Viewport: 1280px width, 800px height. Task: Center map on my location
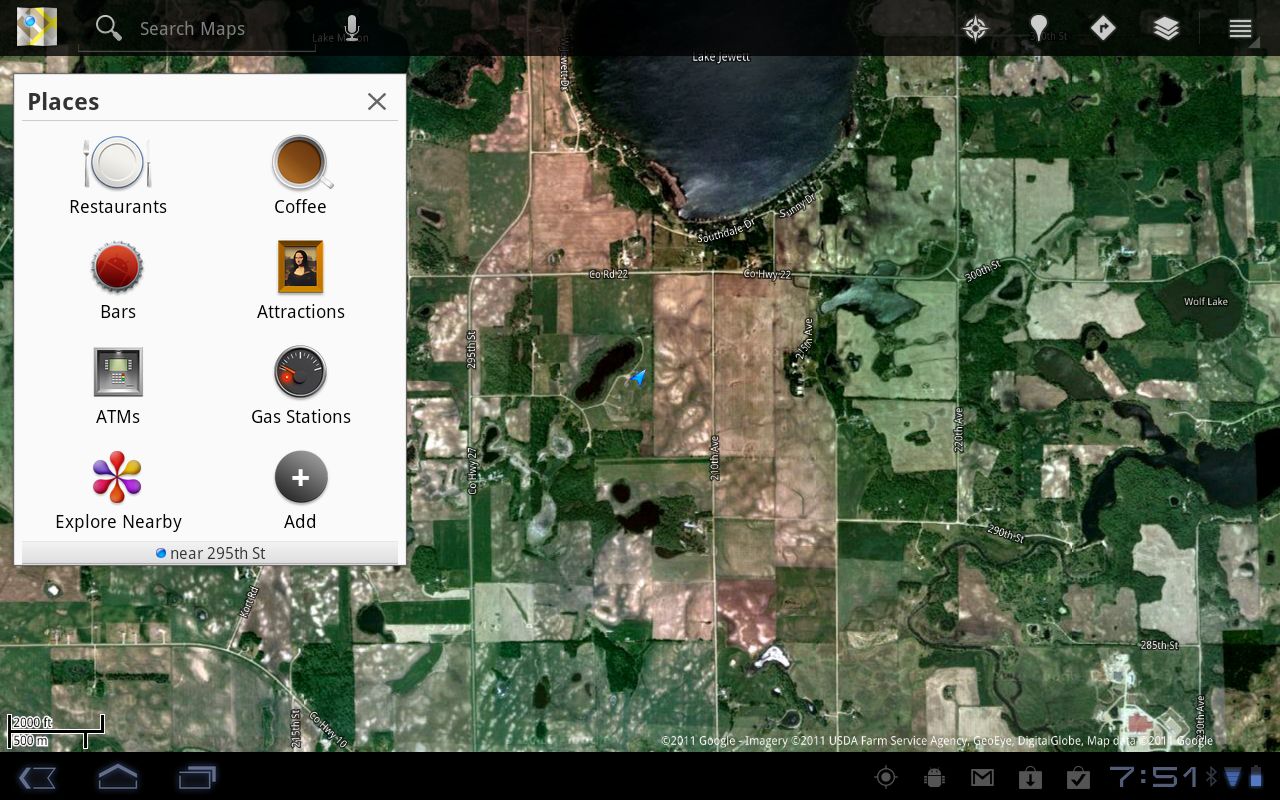[975, 28]
